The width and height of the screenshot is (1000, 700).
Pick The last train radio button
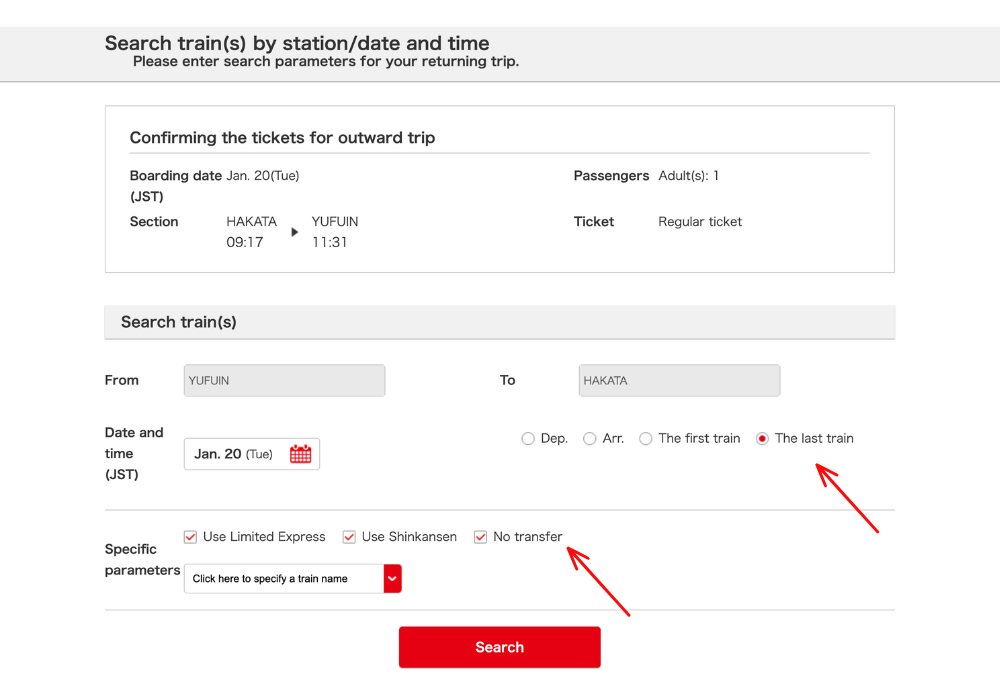pyautogui.click(x=763, y=439)
